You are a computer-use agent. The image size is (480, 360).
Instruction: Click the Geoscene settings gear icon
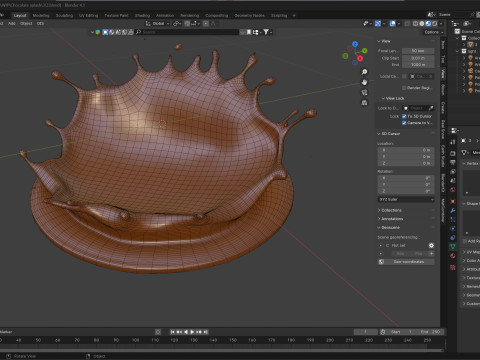tap(431, 245)
